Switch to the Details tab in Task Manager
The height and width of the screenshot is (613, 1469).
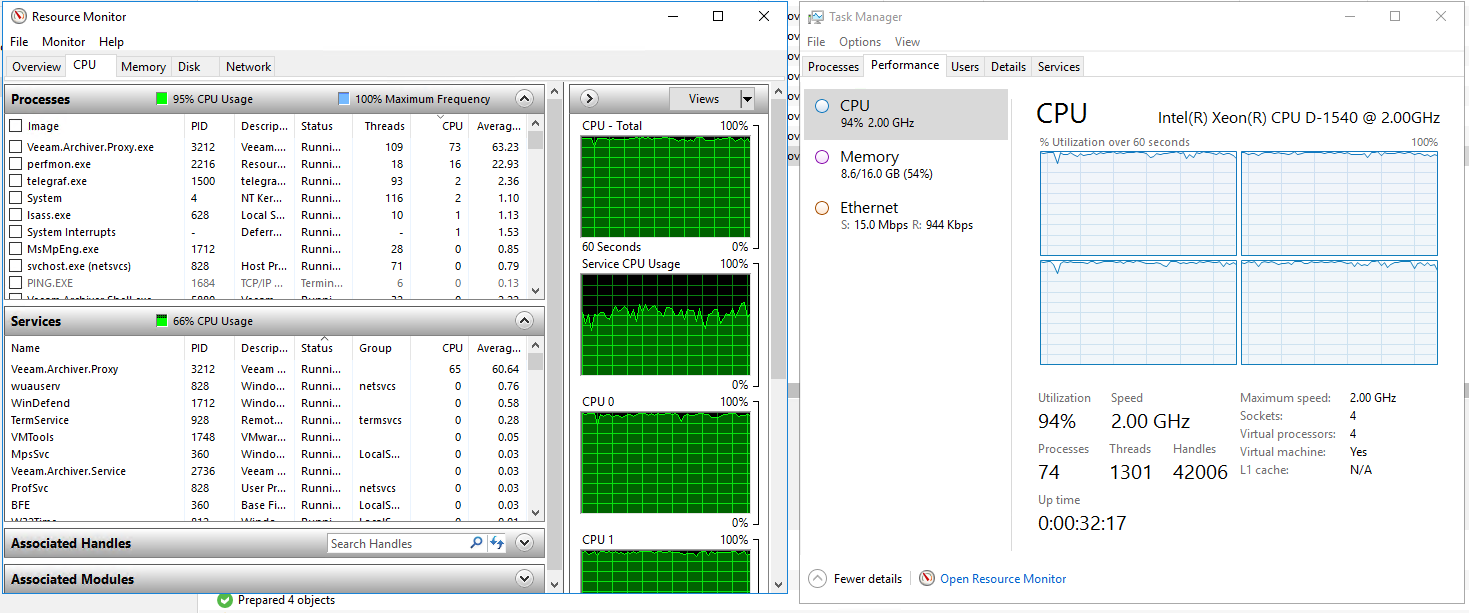[1008, 67]
